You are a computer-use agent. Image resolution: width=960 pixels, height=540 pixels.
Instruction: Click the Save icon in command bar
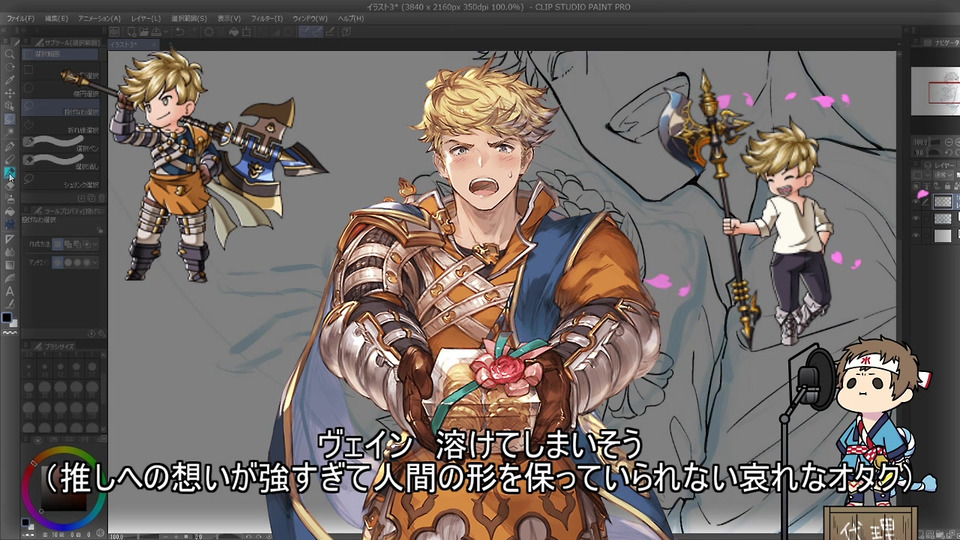(x=156, y=32)
